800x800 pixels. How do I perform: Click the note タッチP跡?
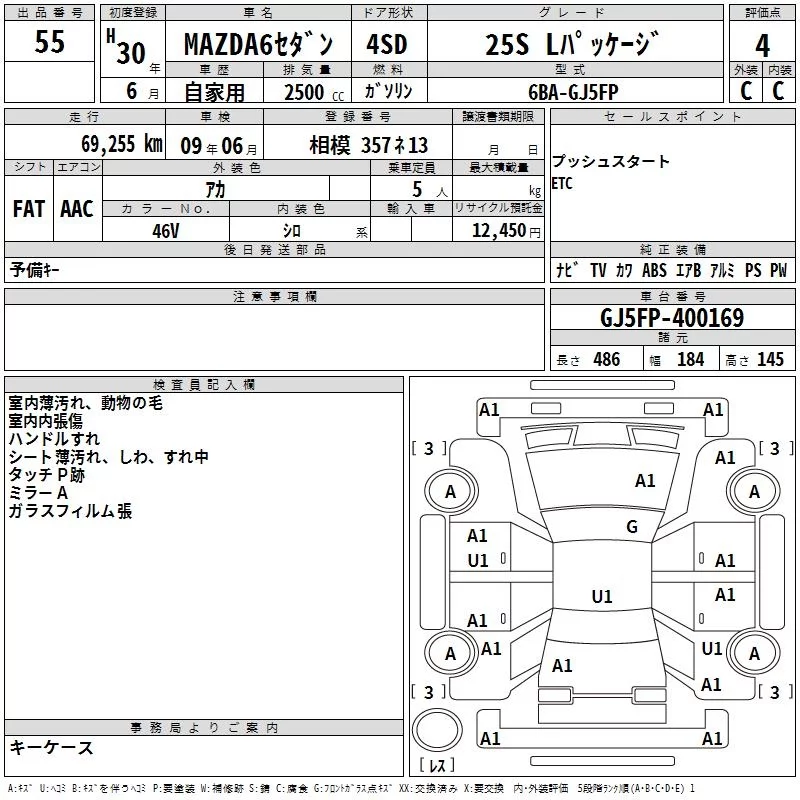point(46,475)
